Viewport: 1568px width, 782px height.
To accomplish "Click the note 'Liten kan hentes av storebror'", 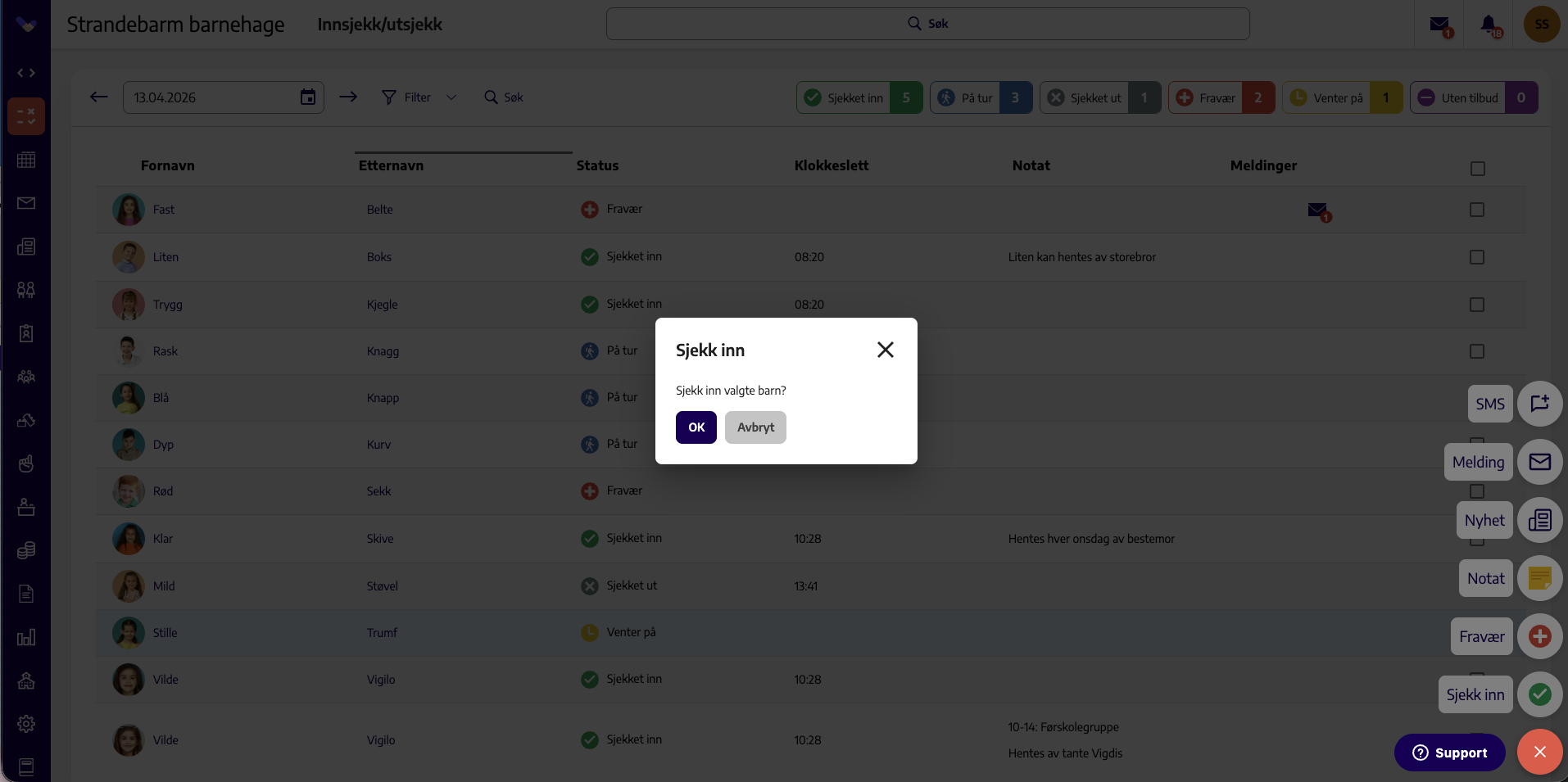I will pos(1081,257).
